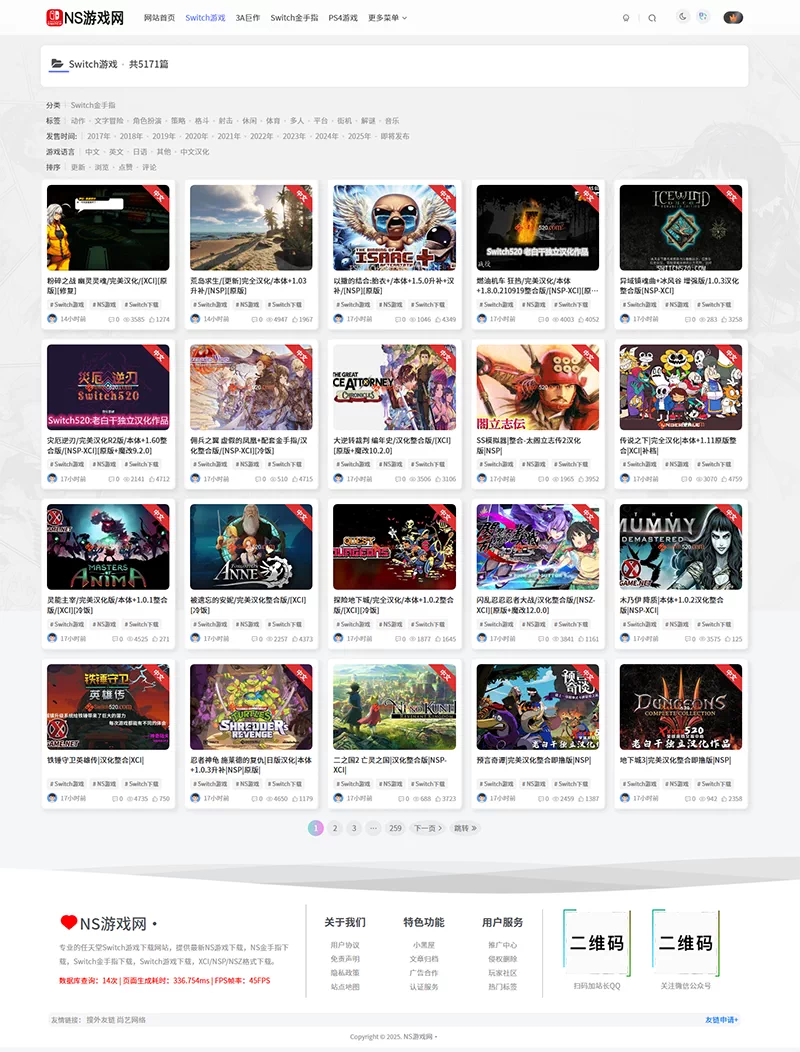Screen dimensions: 800x1052
Task: Jump to last page 259
Action: point(395,828)
